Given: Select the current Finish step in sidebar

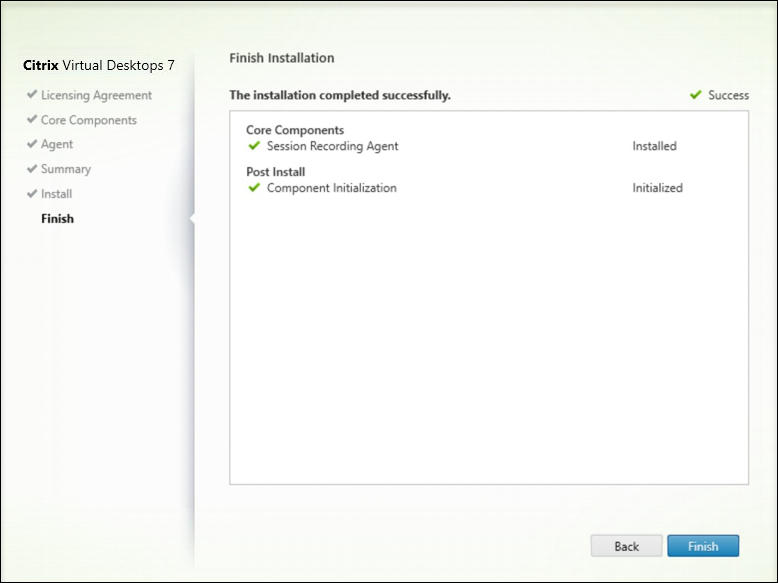Looking at the screenshot, I should pyautogui.click(x=57, y=218).
